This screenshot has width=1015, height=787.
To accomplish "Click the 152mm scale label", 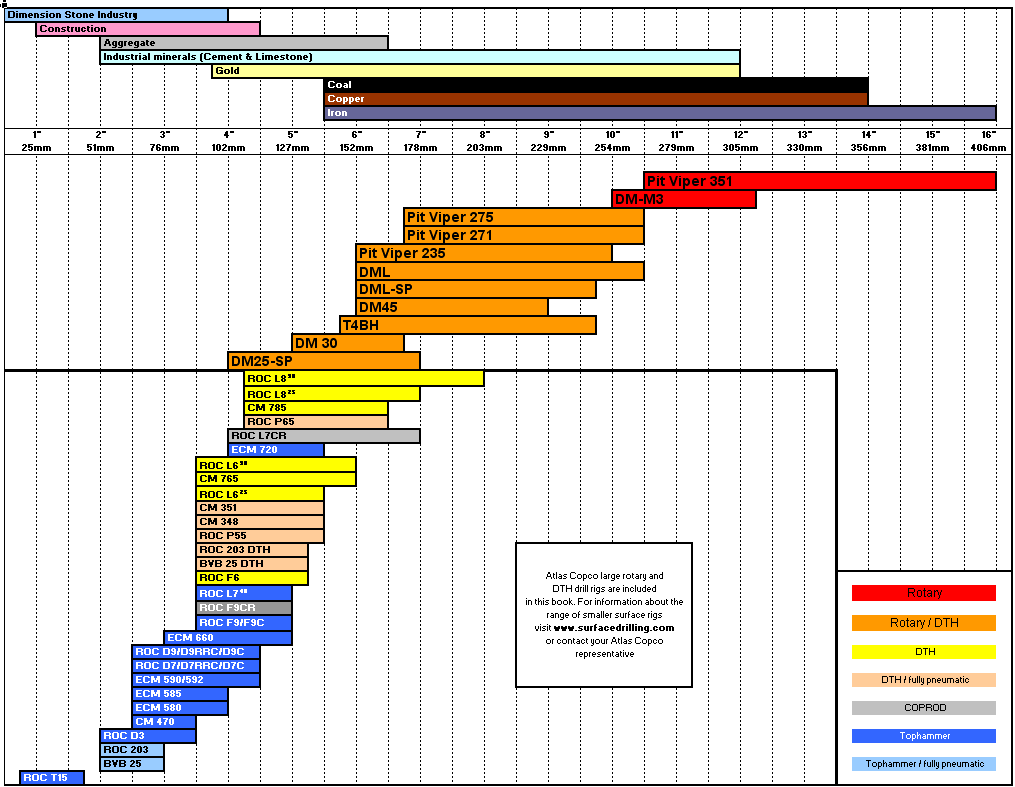I will click(357, 148).
